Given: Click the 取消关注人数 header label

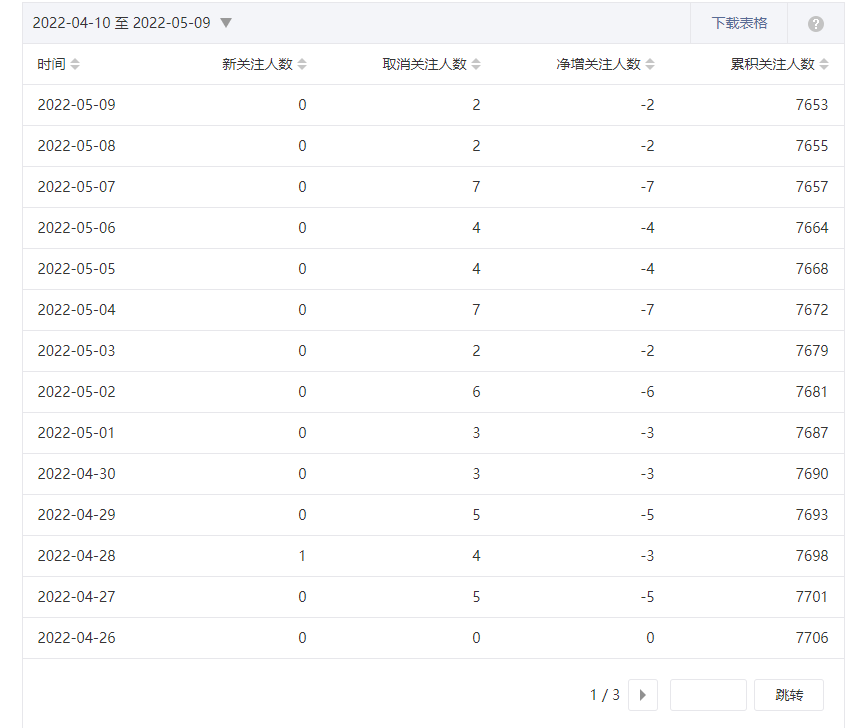Looking at the screenshot, I should 424,64.
